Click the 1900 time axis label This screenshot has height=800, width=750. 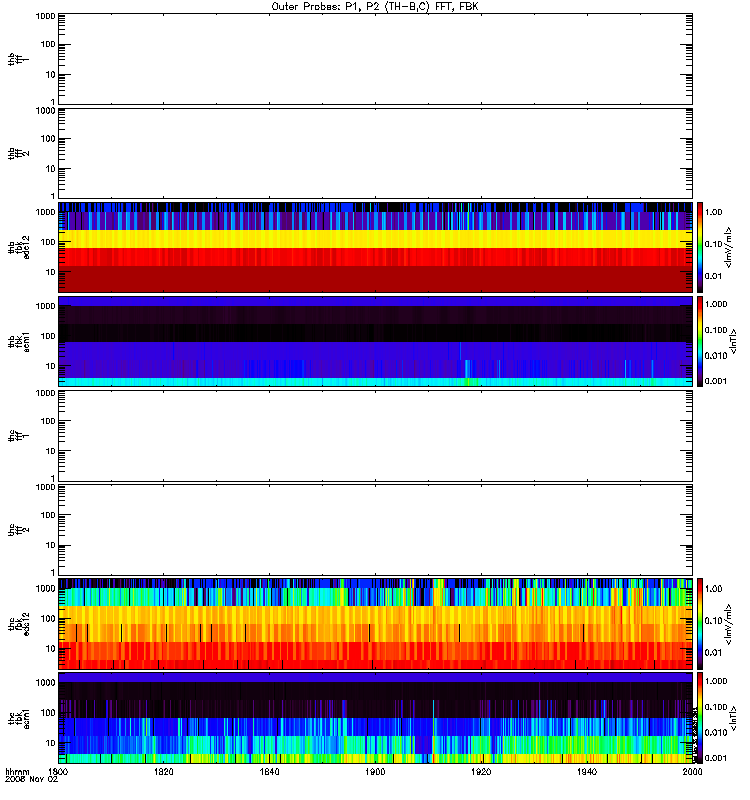375,771
